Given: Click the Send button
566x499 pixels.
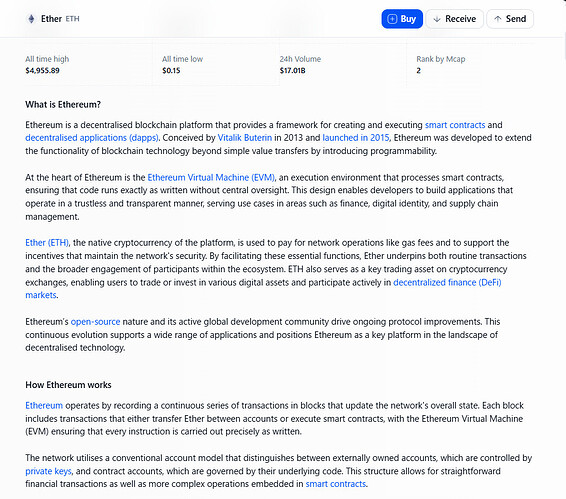Looking at the screenshot, I should click(510, 19).
